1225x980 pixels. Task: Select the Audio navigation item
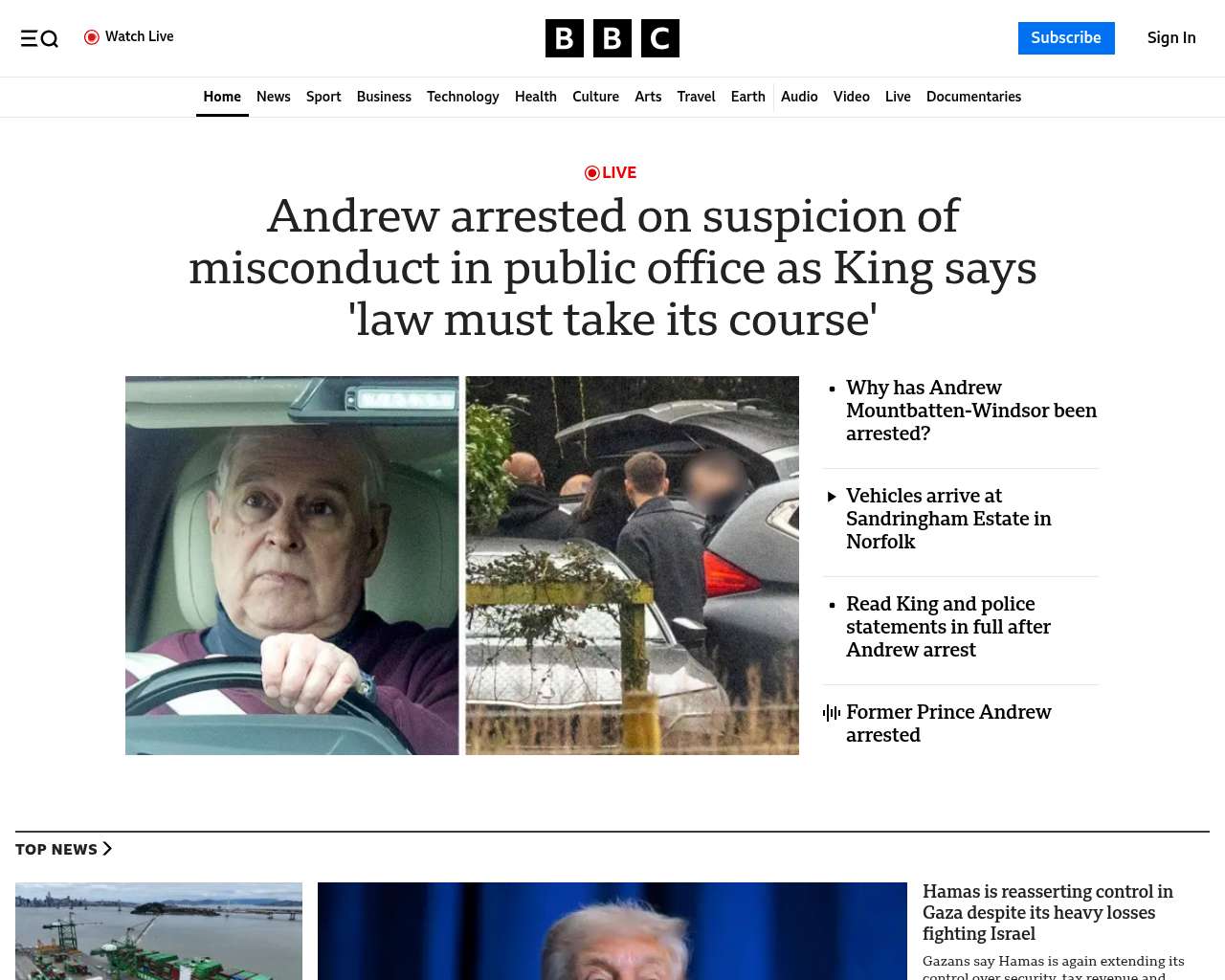click(799, 97)
